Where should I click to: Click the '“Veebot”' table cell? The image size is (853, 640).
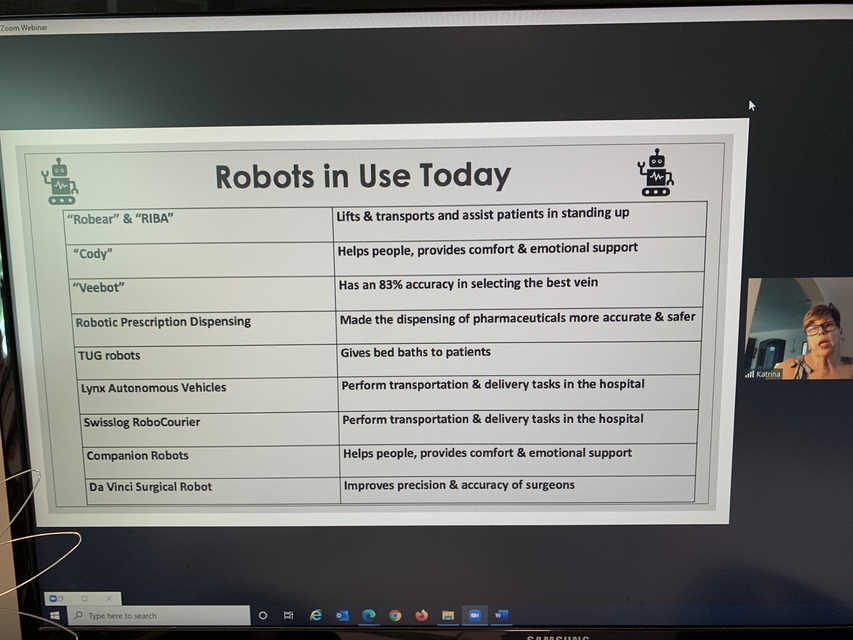click(202, 294)
